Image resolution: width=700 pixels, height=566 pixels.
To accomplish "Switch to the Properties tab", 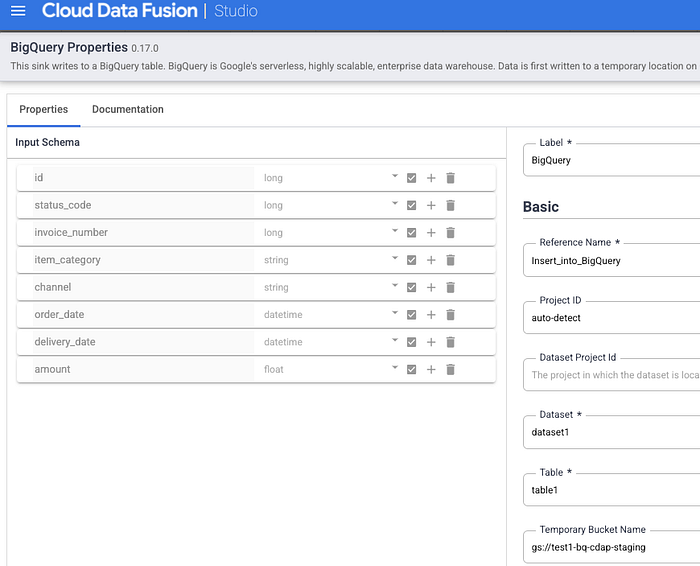I will coord(44,109).
